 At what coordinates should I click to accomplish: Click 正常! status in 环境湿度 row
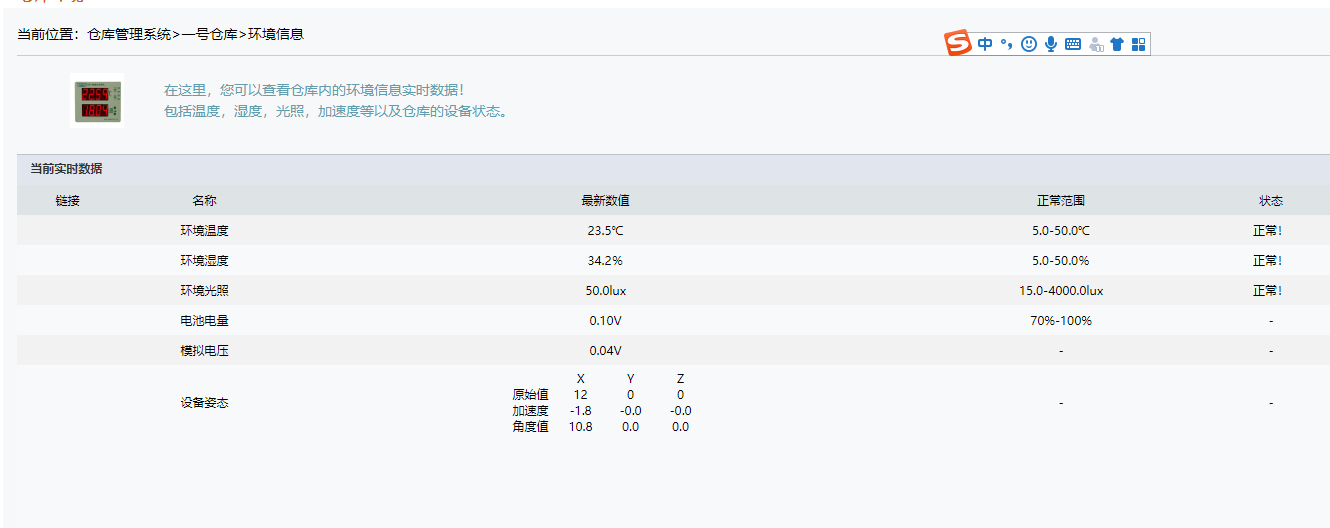coord(1267,261)
